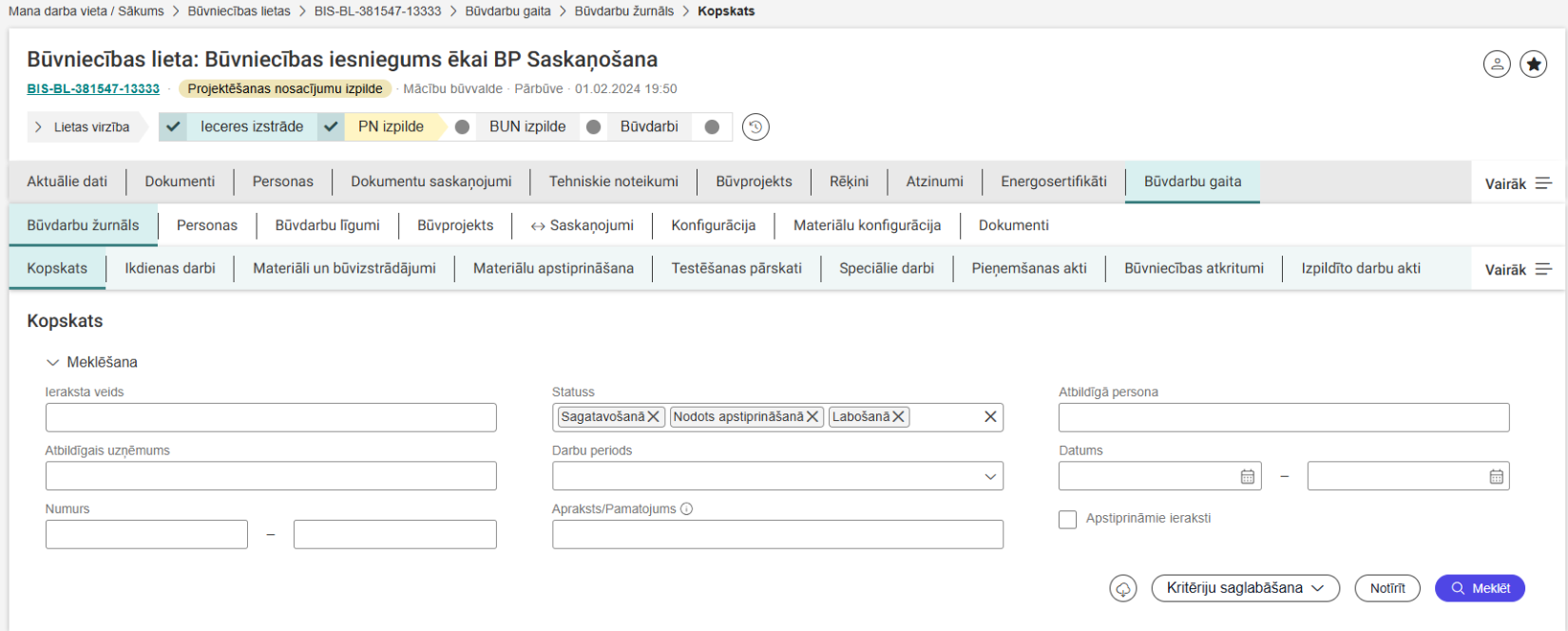Open the Datums end calendar picker
The width and height of the screenshot is (1568, 631).
click(x=1496, y=476)
